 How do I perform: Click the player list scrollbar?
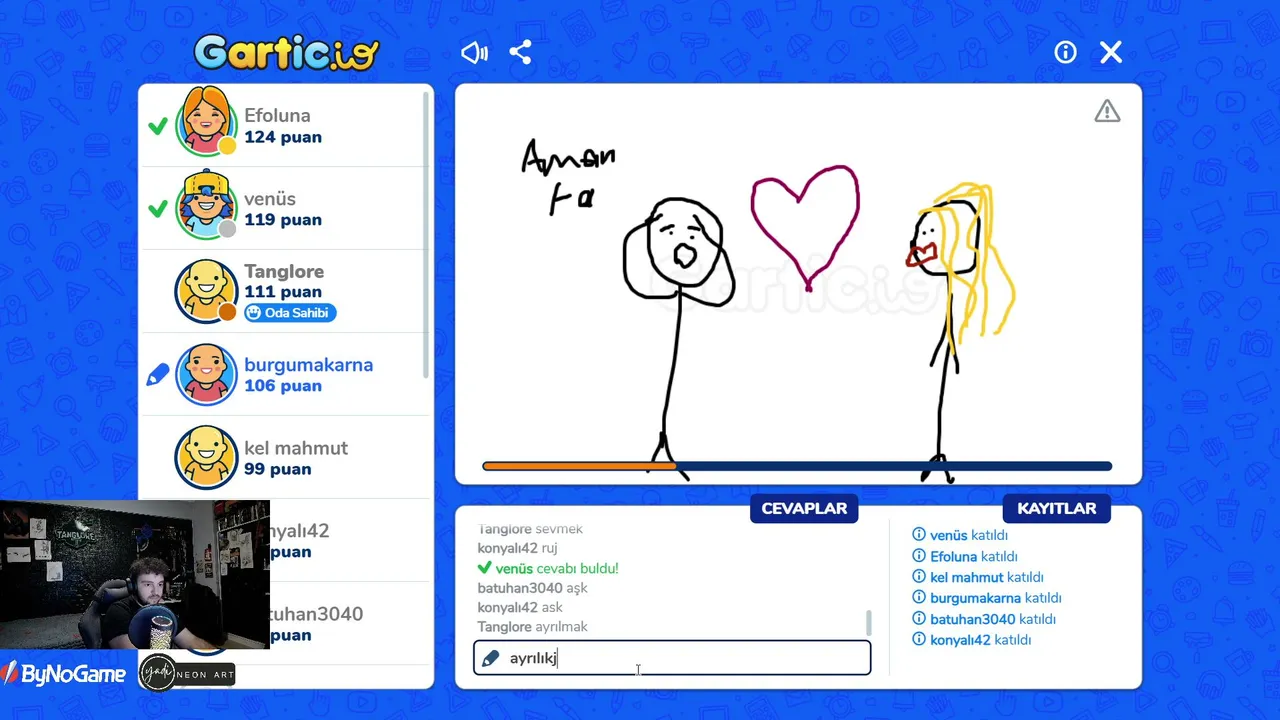click(427, 235)
